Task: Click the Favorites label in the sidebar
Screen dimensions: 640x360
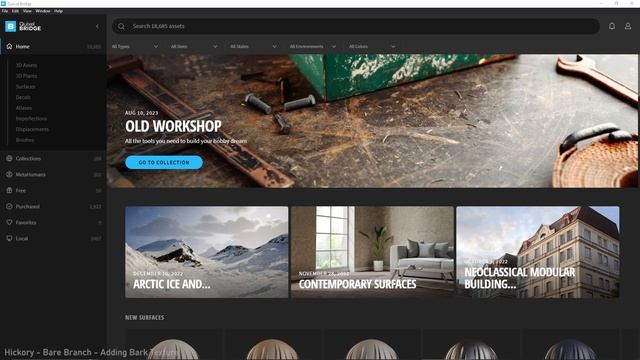Action: click(26, 222)
